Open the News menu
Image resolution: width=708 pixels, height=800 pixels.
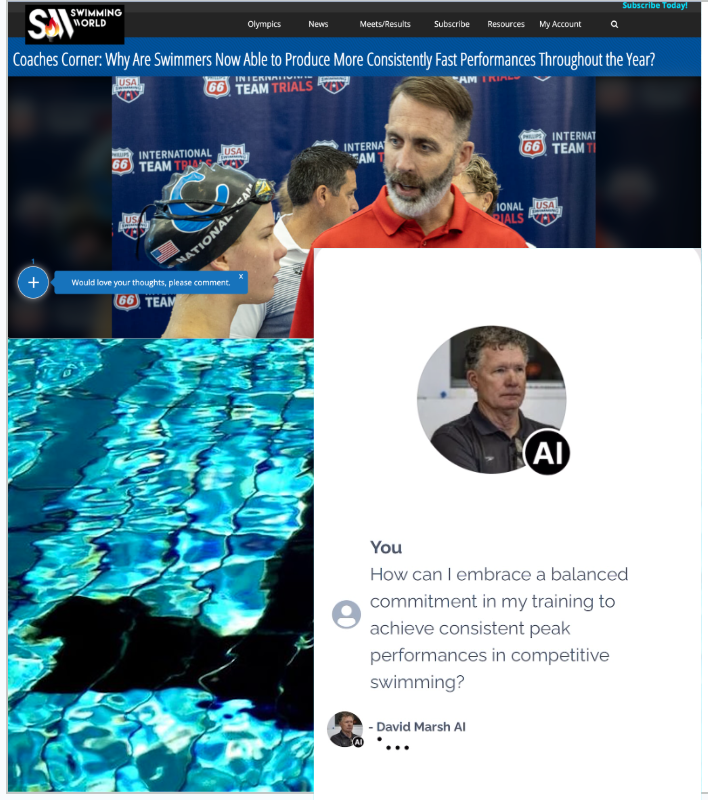(x=318, y=24)
